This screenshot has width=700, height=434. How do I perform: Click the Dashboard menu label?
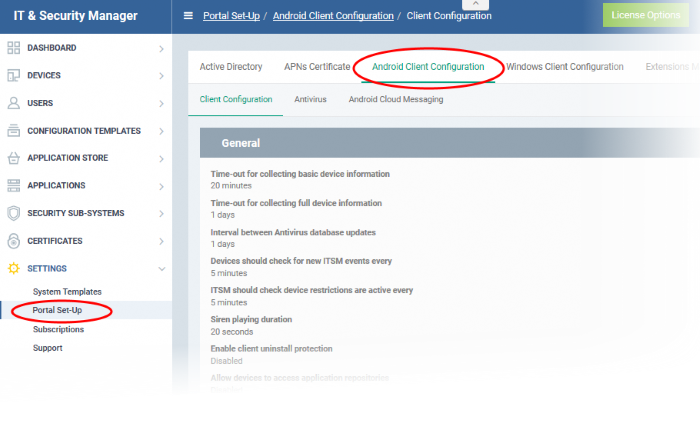tap(52, 48)
